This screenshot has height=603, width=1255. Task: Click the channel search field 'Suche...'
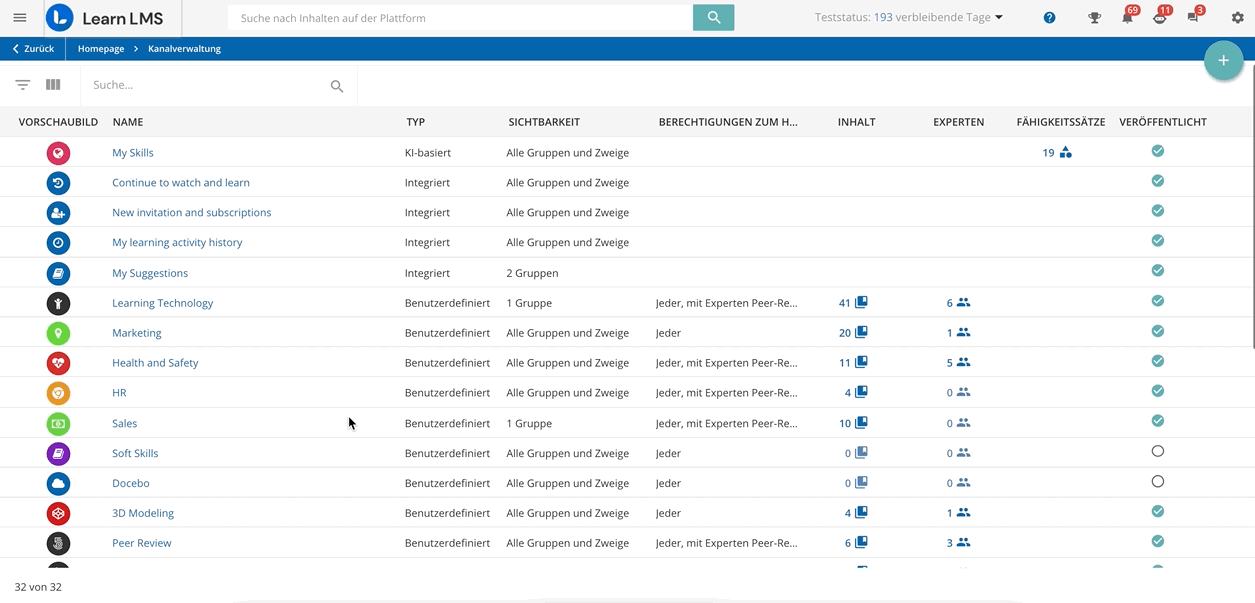tap(205, 85)
